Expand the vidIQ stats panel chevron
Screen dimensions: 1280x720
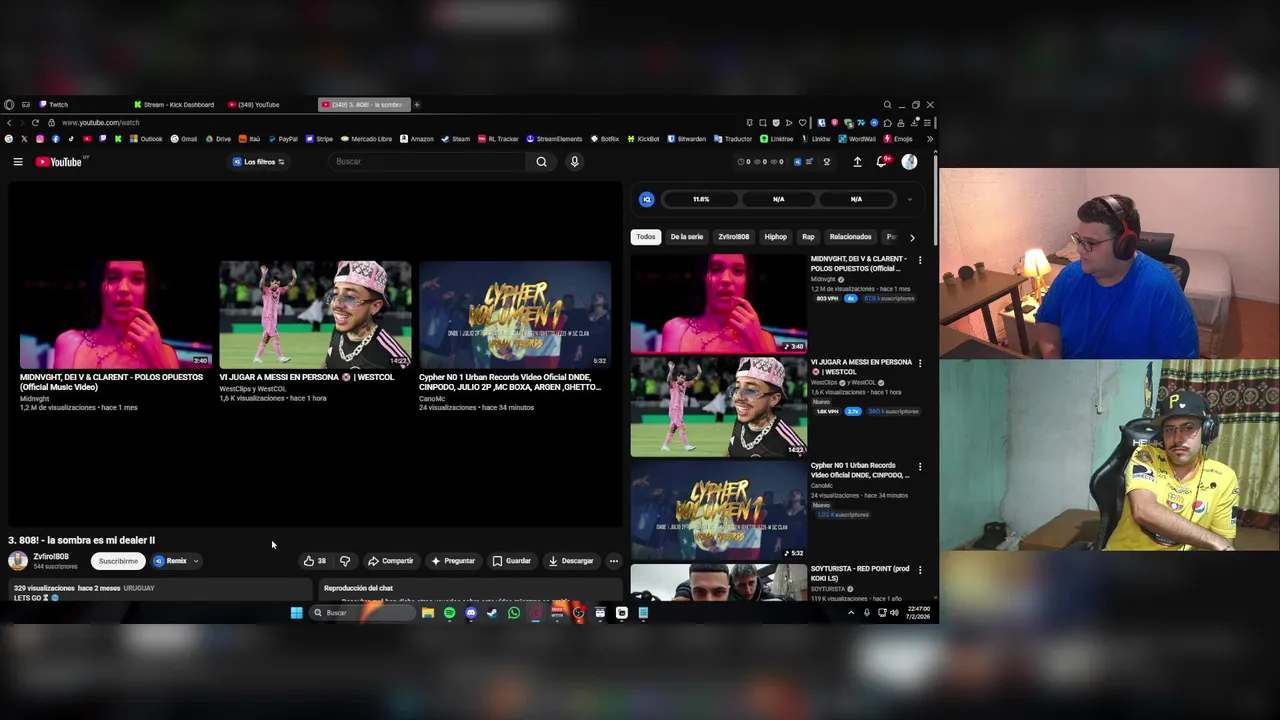click(x=909, y=199)
